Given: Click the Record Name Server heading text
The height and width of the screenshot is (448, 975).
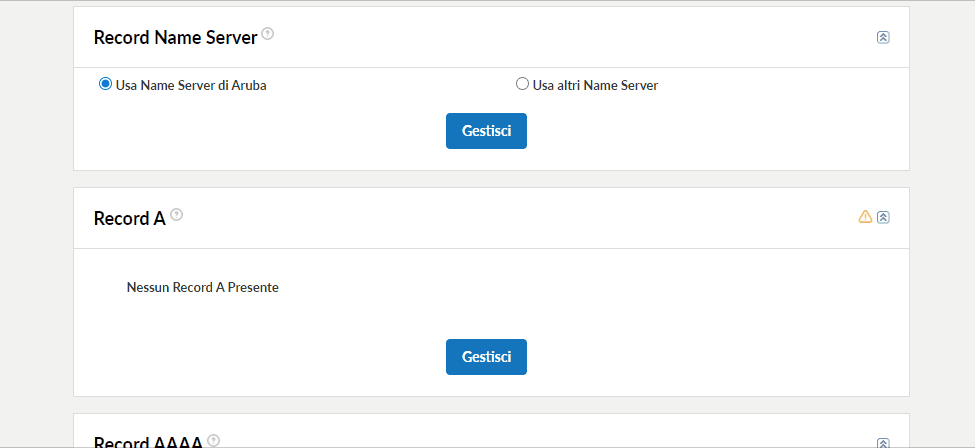Looking at the screenshot, I should (x=175, y=38).
